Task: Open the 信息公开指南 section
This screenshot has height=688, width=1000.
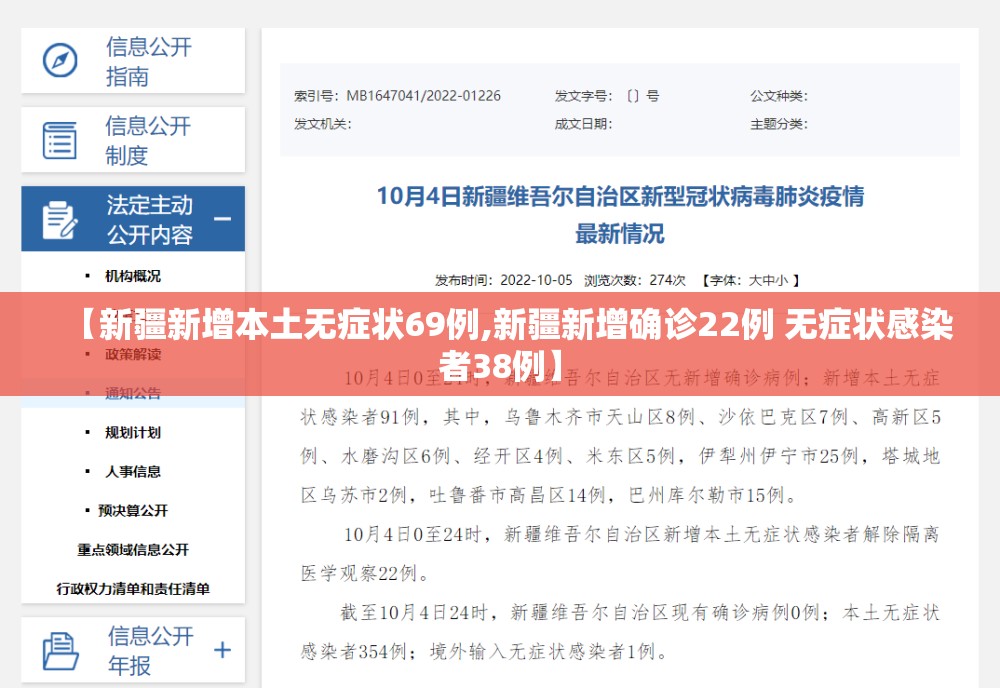Action: pyautogui.click(x=149, y=61)
